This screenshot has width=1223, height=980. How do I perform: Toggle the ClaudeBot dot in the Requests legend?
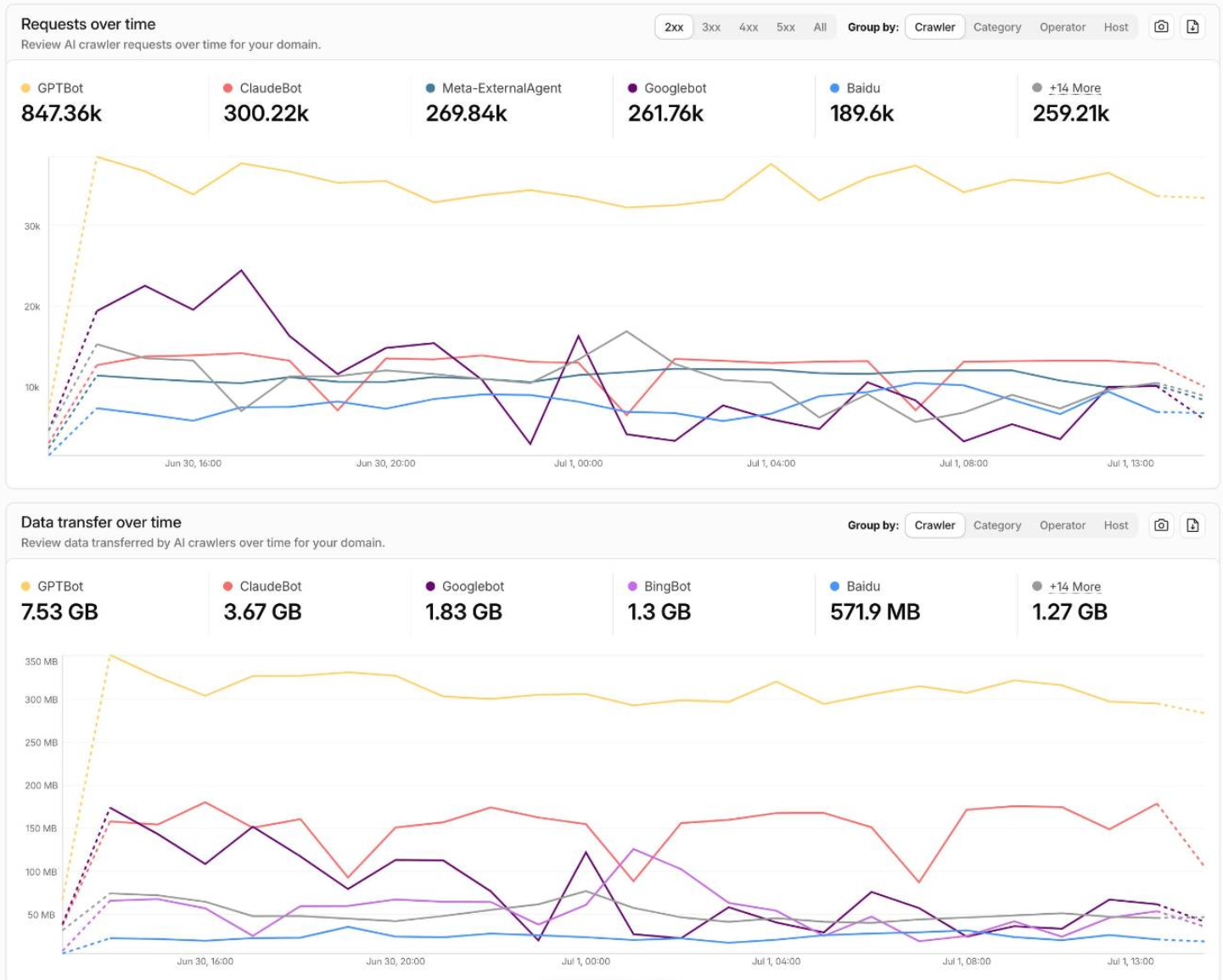coord(228,88)
